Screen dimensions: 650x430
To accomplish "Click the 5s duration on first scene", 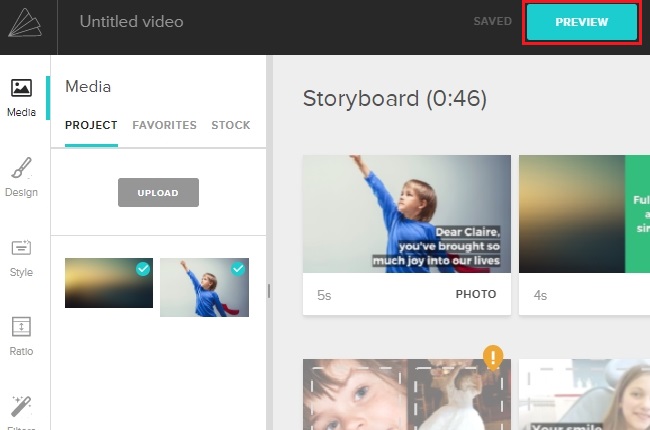I will point(324,295).
